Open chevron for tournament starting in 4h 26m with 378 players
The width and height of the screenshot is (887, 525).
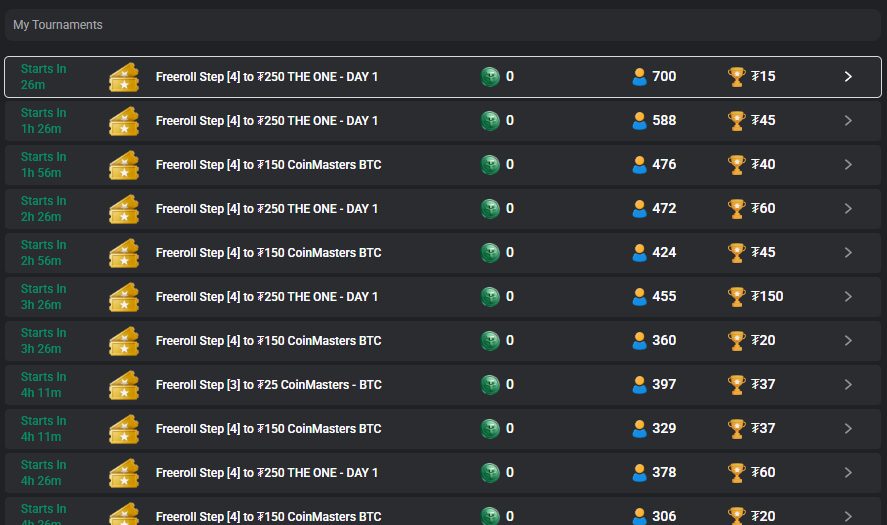(x=848, y=472)
